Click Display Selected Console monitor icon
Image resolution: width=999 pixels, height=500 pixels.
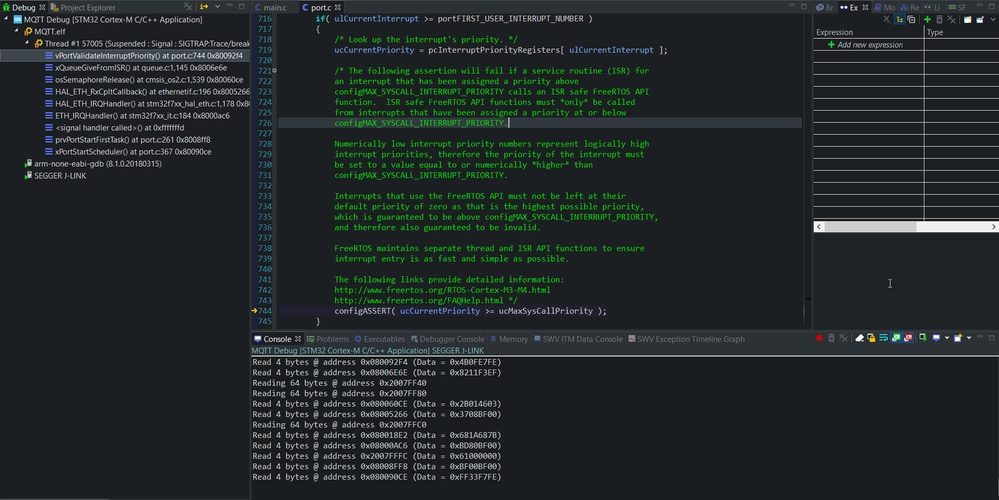tap(937, 338)
